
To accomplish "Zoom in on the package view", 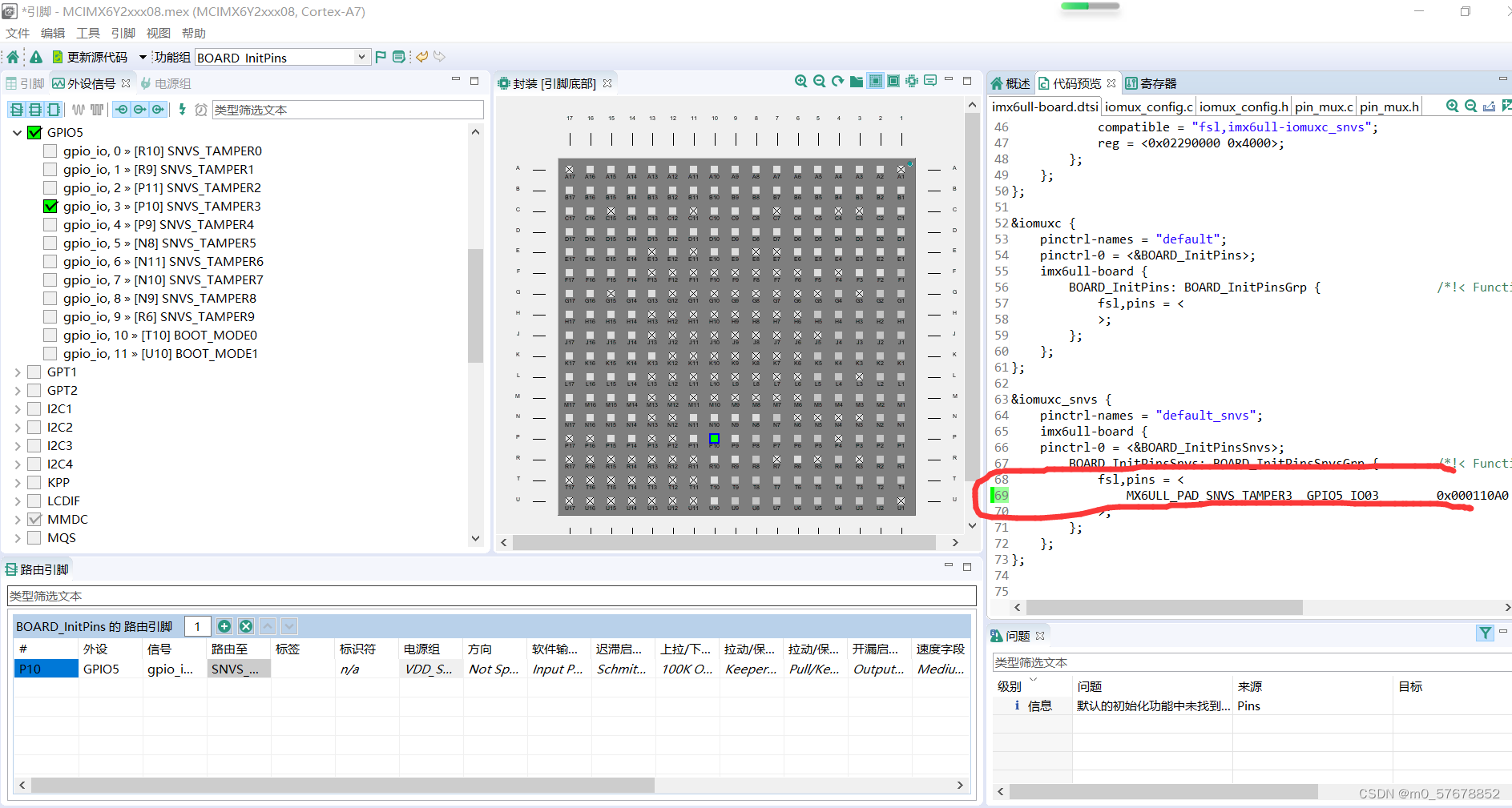I will click(800, 82).
